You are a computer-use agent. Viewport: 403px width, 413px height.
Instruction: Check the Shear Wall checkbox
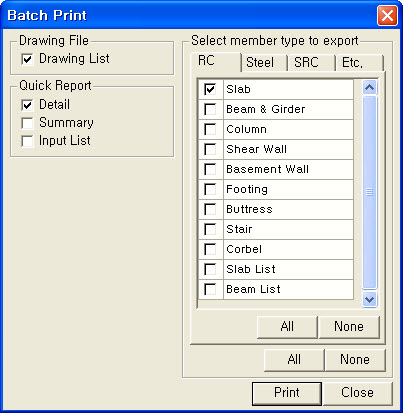click(210, 149)
